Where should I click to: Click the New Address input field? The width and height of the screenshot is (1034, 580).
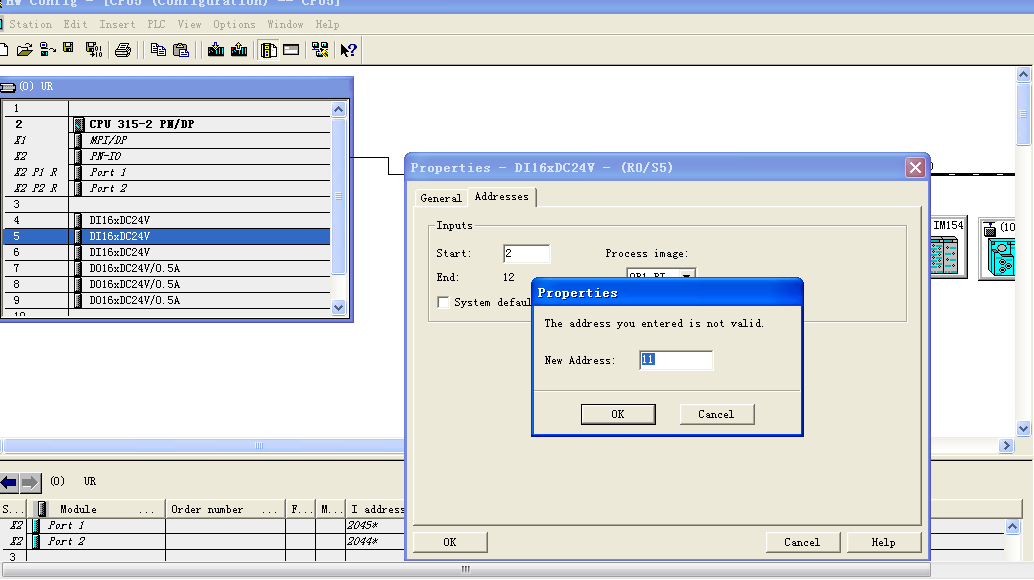click(676, 360)
